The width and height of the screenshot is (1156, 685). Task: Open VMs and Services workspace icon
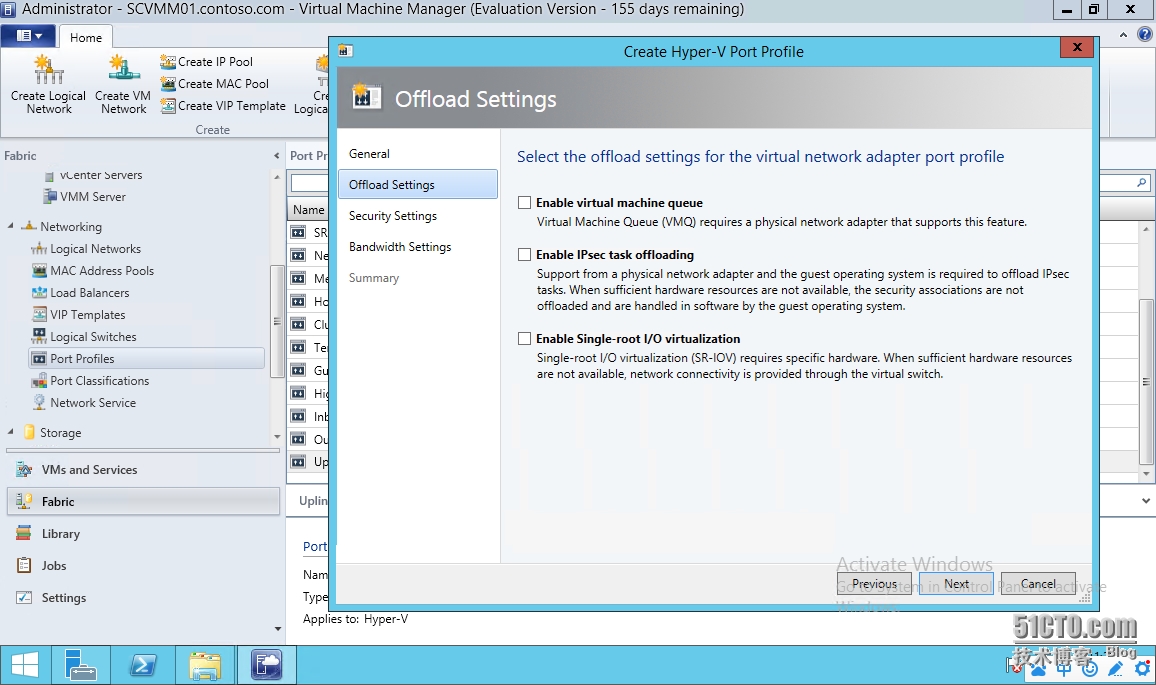click(24, 470)
